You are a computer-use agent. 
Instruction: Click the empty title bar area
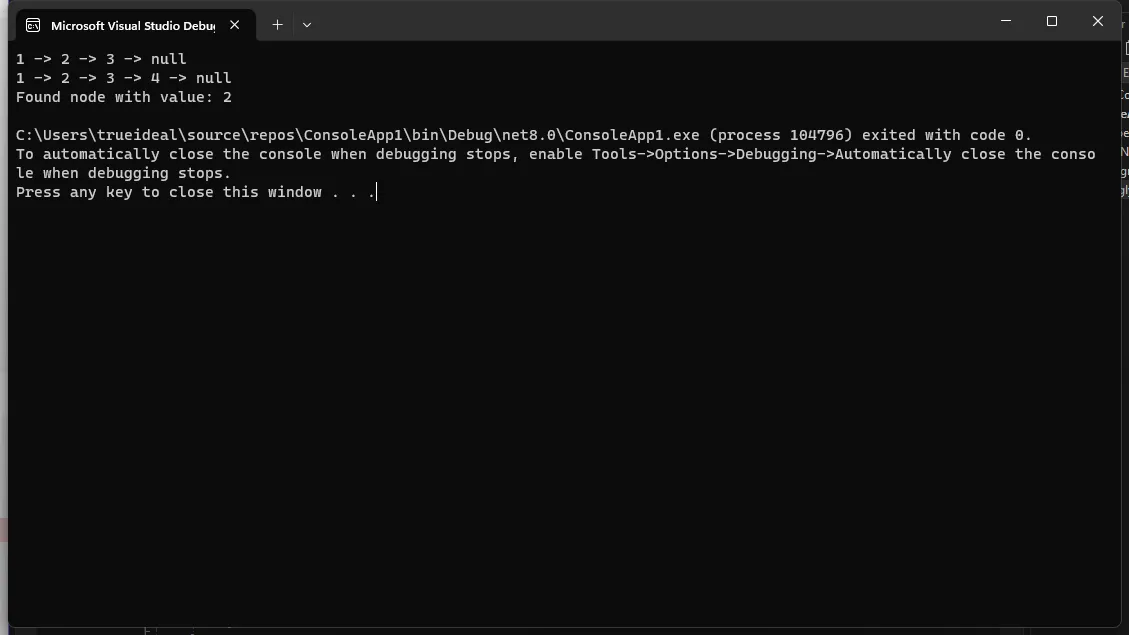tap(650, 22)
